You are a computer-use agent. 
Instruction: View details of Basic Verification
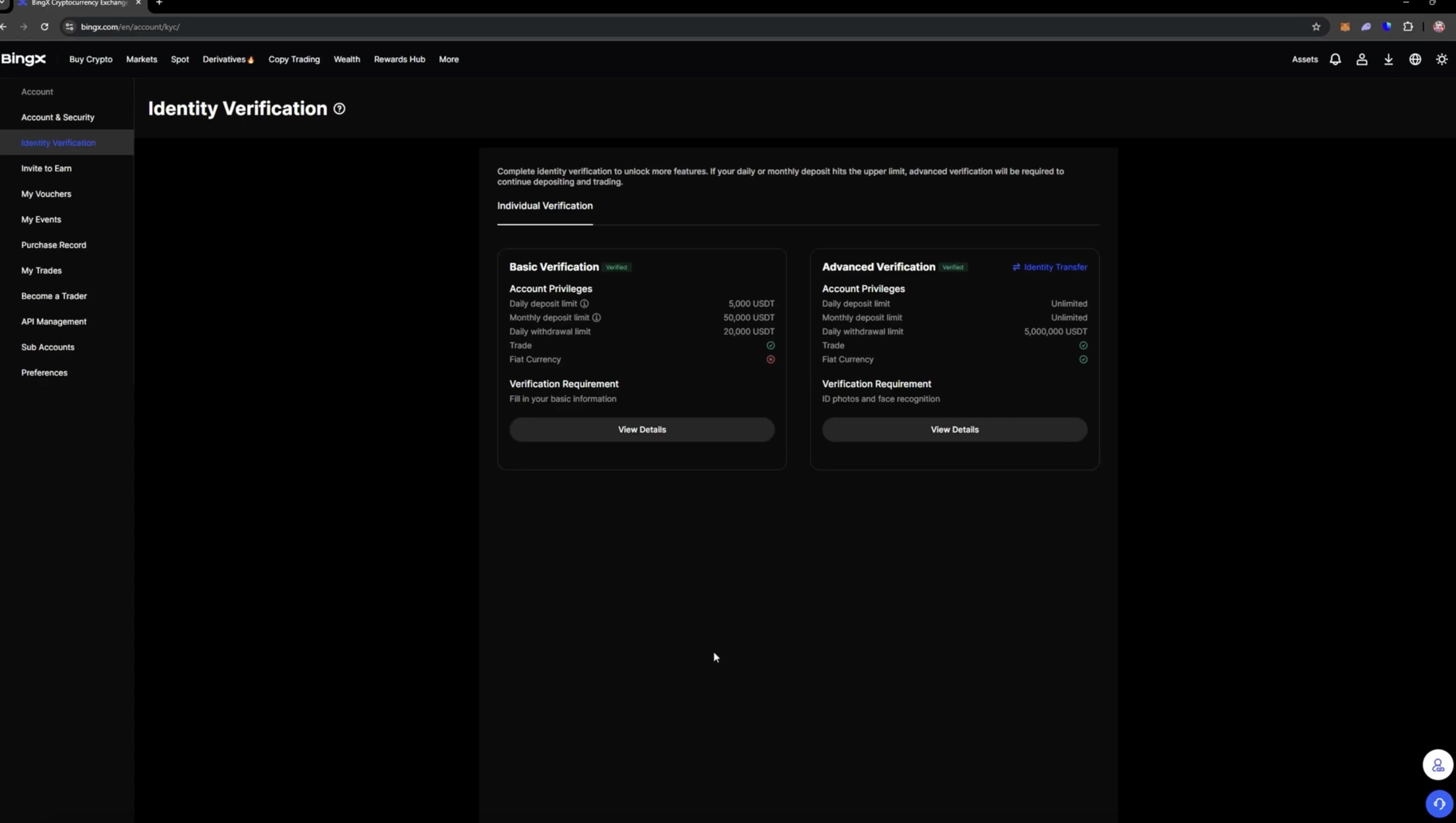(642, 429)
